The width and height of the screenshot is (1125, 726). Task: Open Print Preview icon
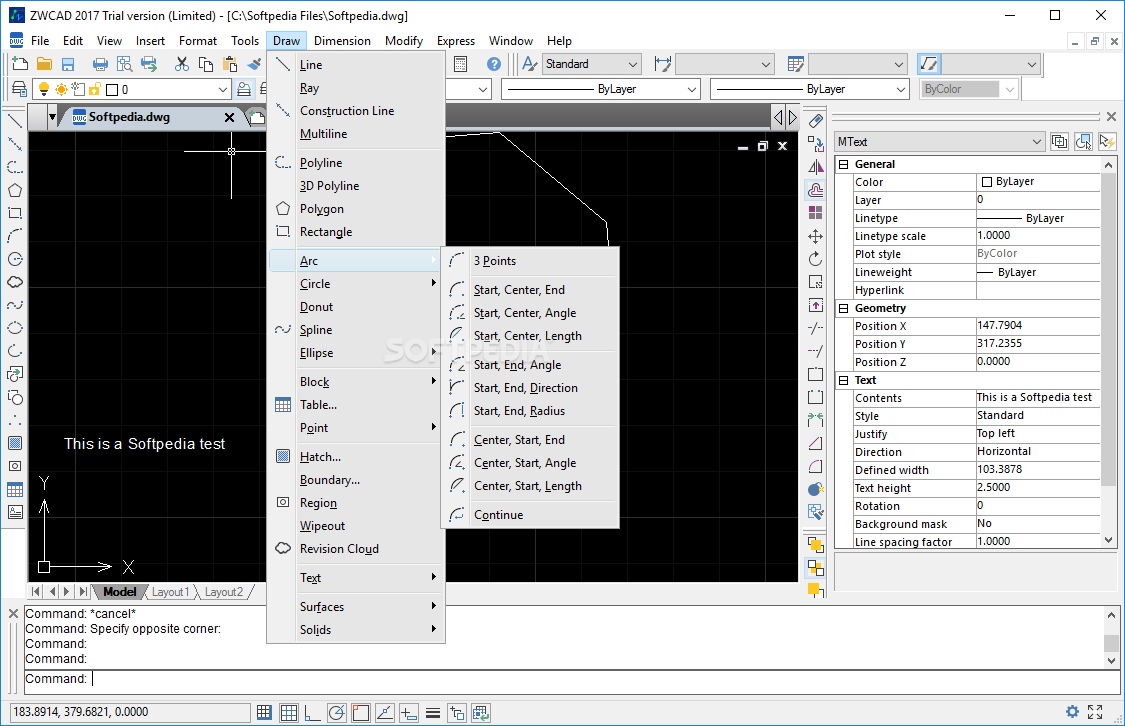pos(125,64)
